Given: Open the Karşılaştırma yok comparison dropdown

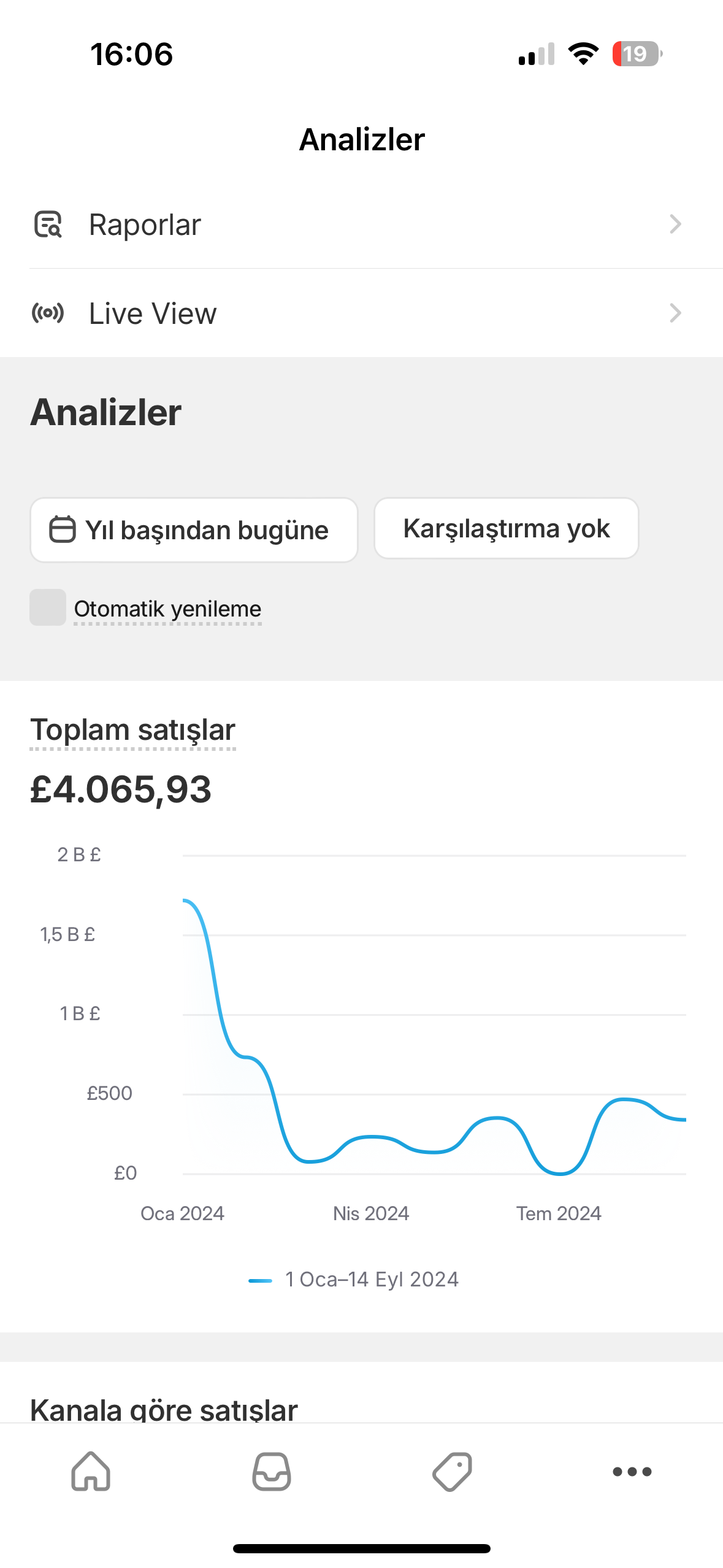Looking at the screenshot, I should click(x=507, y=528).
